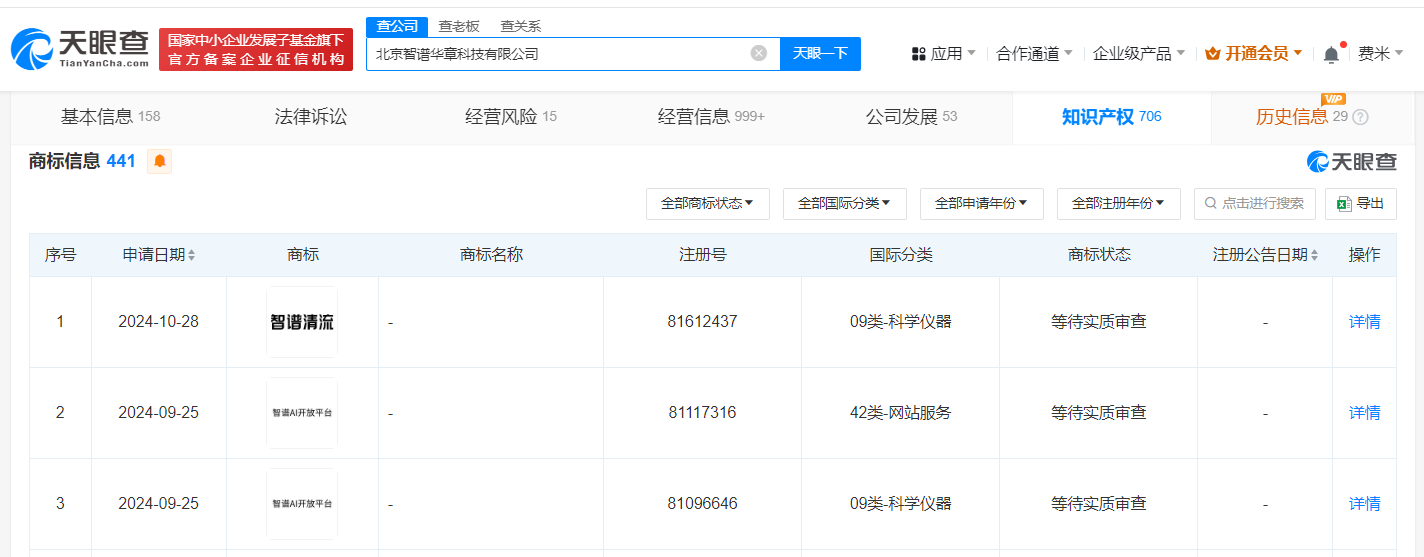Open the 费米 user account menu

click(x=1381, y=54)
